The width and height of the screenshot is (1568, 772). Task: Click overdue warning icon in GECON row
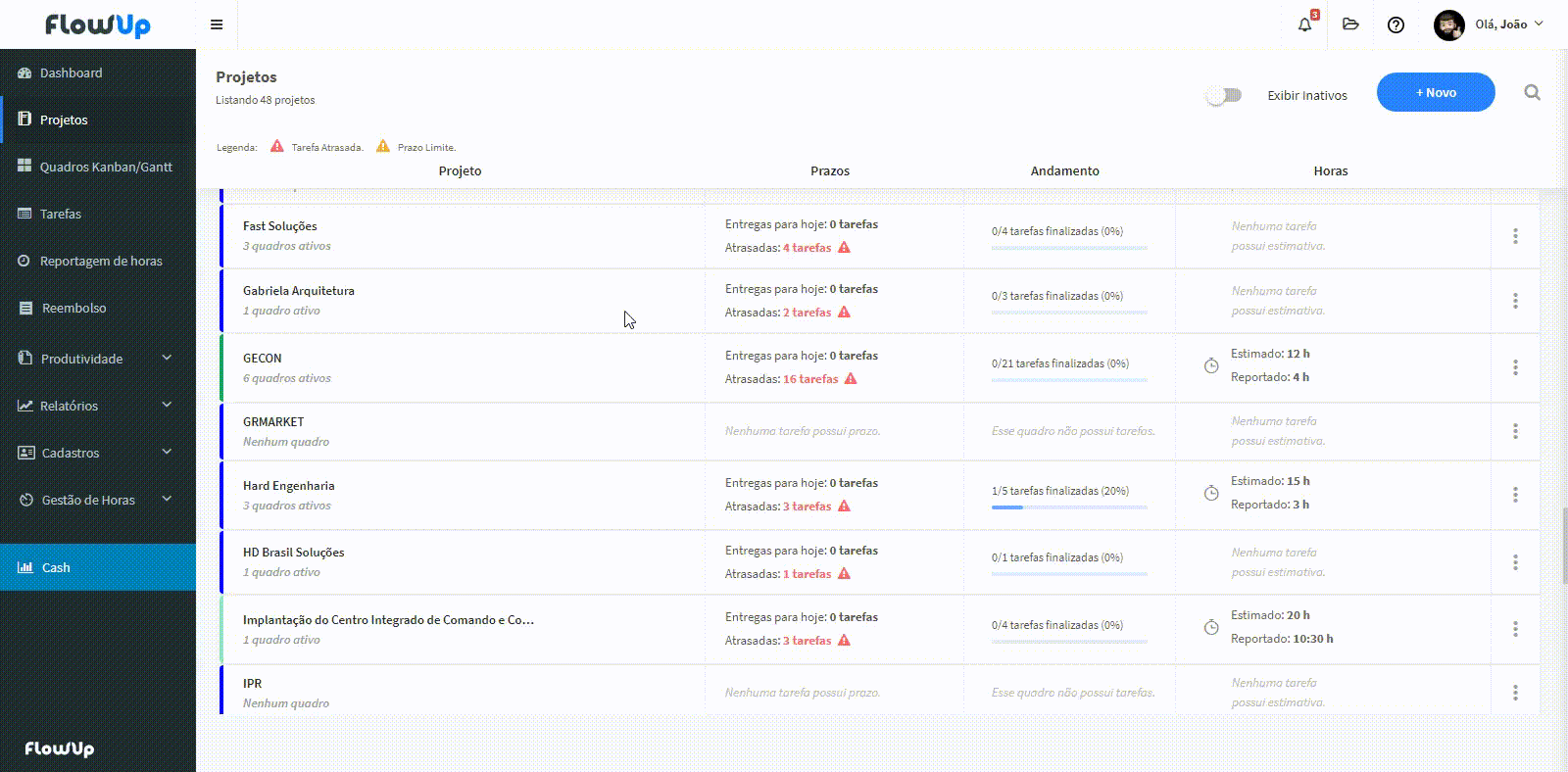click(x=851, y=378)
